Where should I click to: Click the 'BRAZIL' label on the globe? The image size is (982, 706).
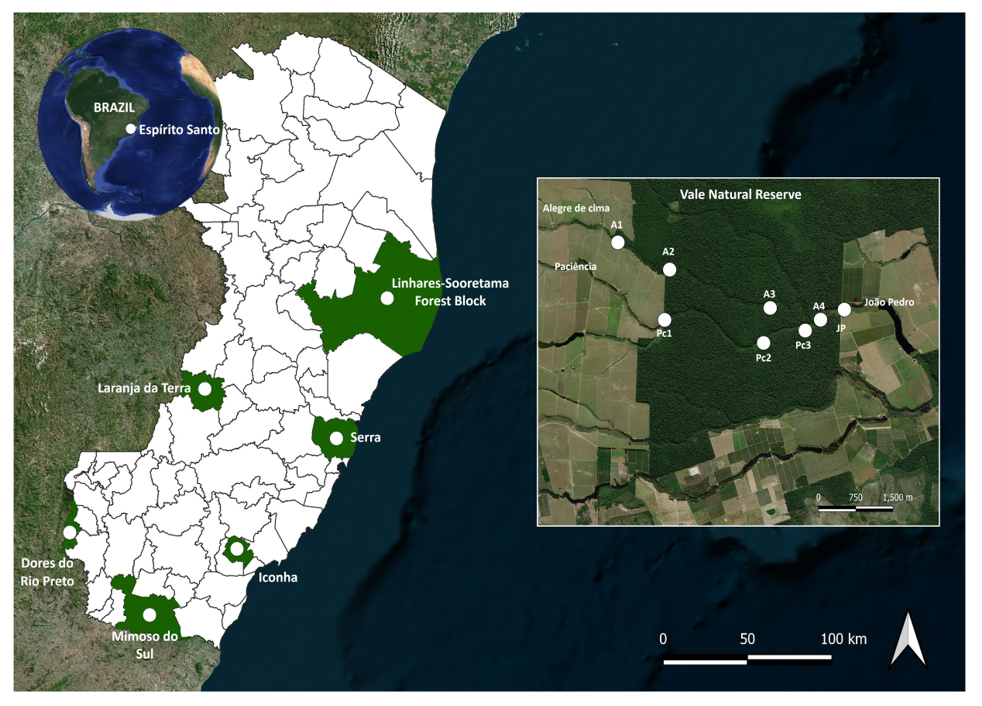pos(114,108)
